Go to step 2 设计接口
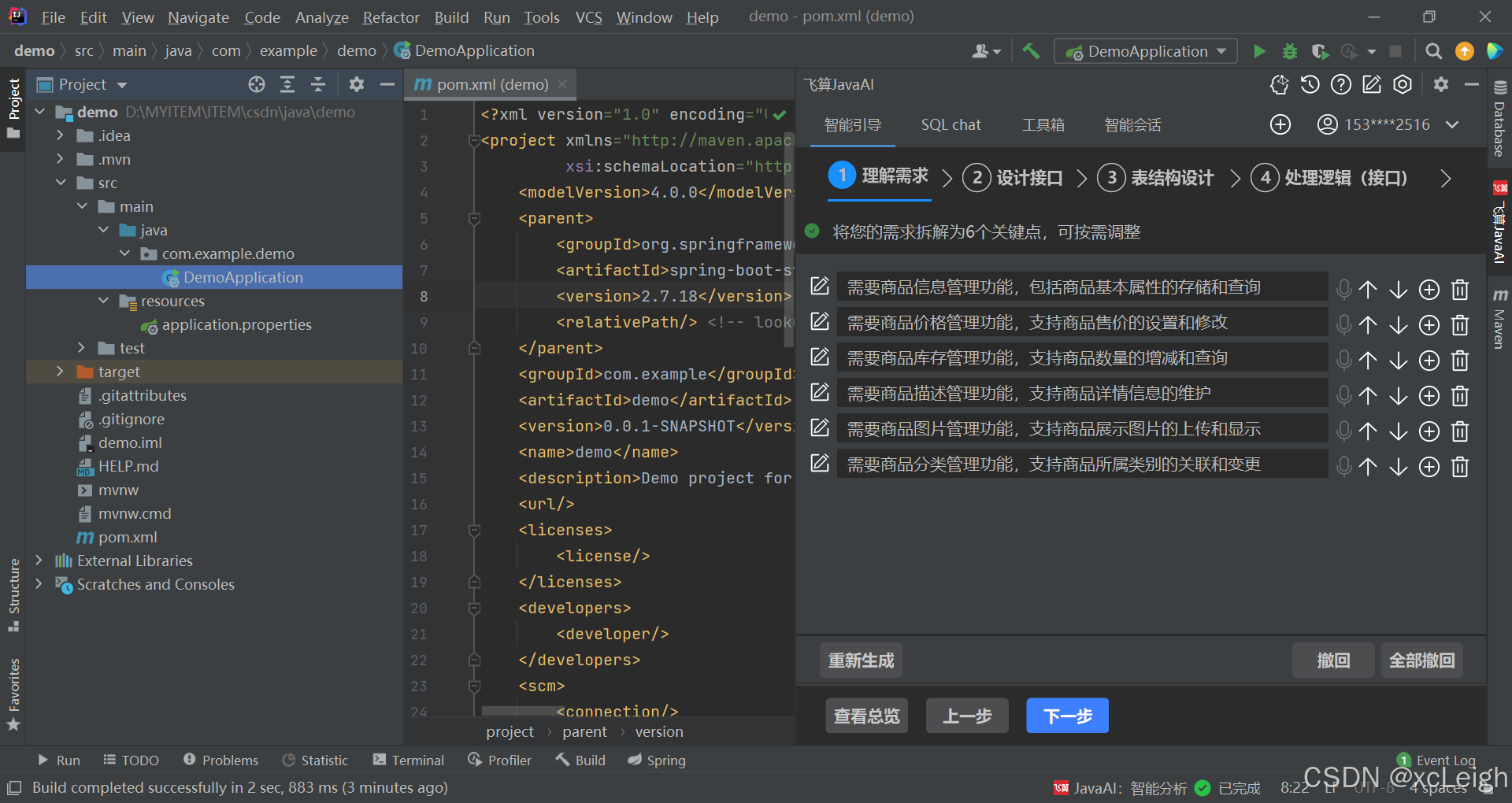The width and height of the screenshot is (1512, 803). point(1013,177)
